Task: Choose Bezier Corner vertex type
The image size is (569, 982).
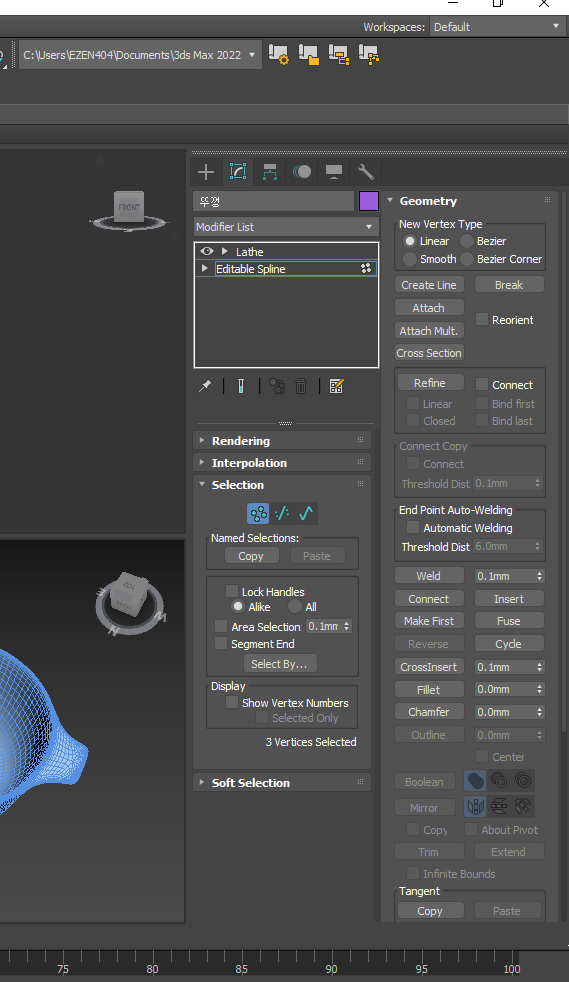Action: tap(467, 259)
